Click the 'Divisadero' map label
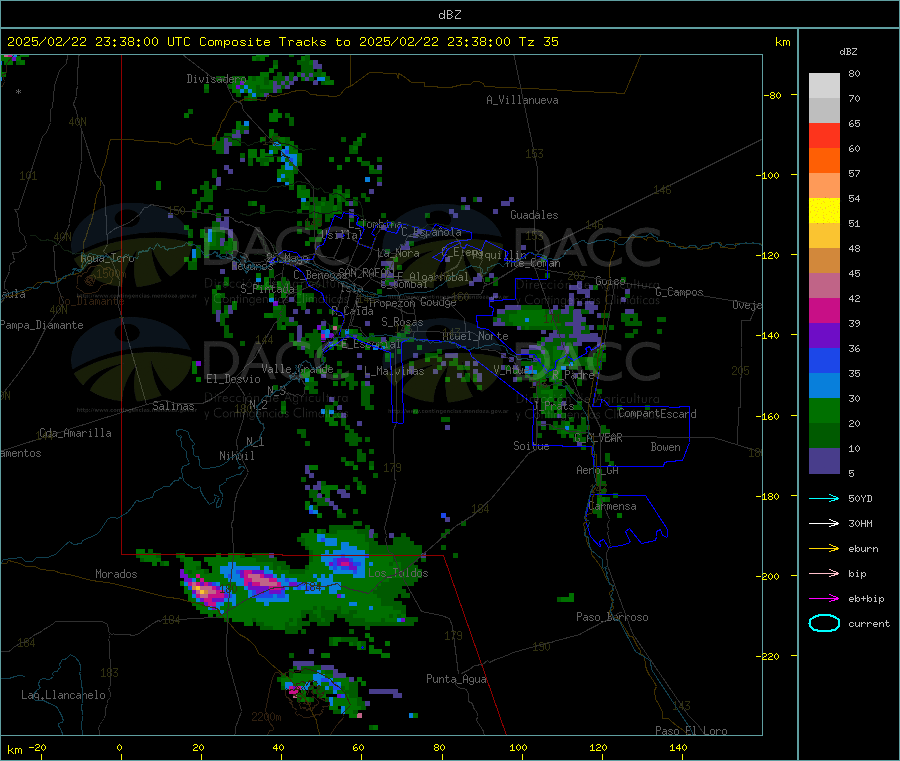The image size is (900, 761). (216, 79)
